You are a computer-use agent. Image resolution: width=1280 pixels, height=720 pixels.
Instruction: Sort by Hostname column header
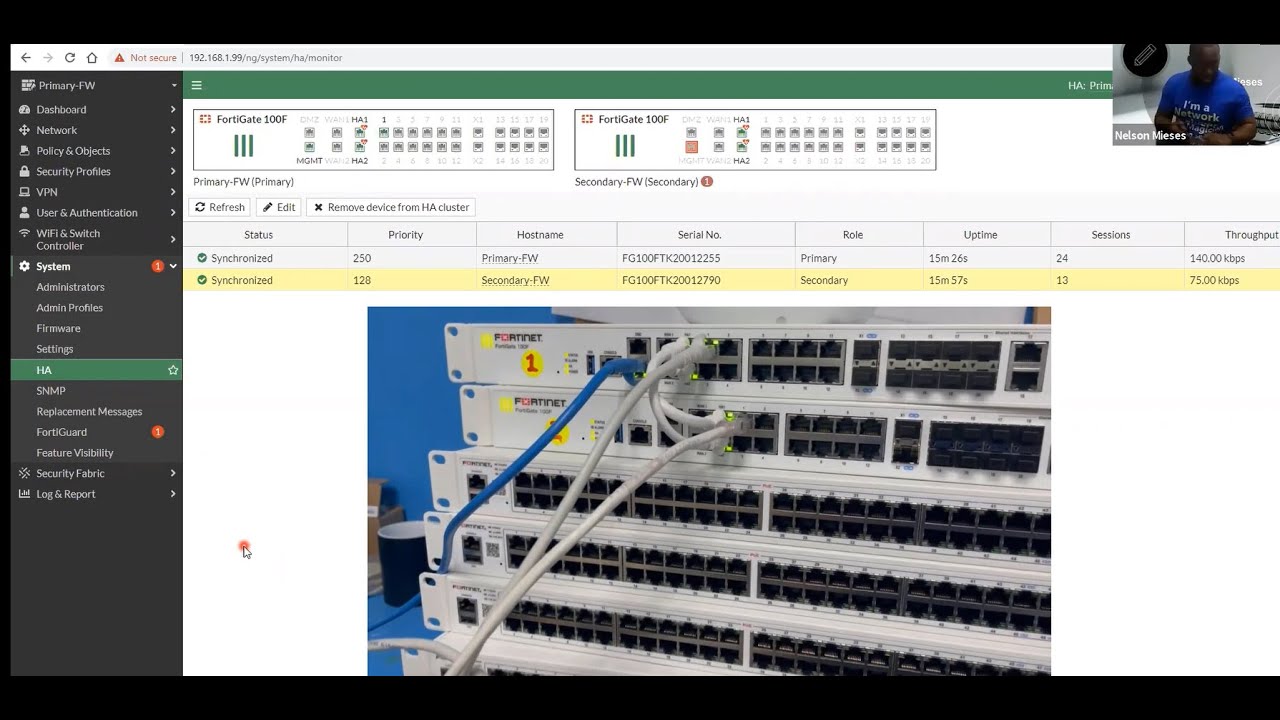click(x=547, y=234)
